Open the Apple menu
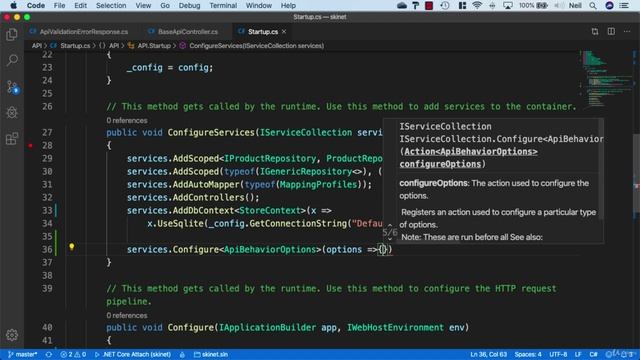640x360 pixels. pos(13,5)
